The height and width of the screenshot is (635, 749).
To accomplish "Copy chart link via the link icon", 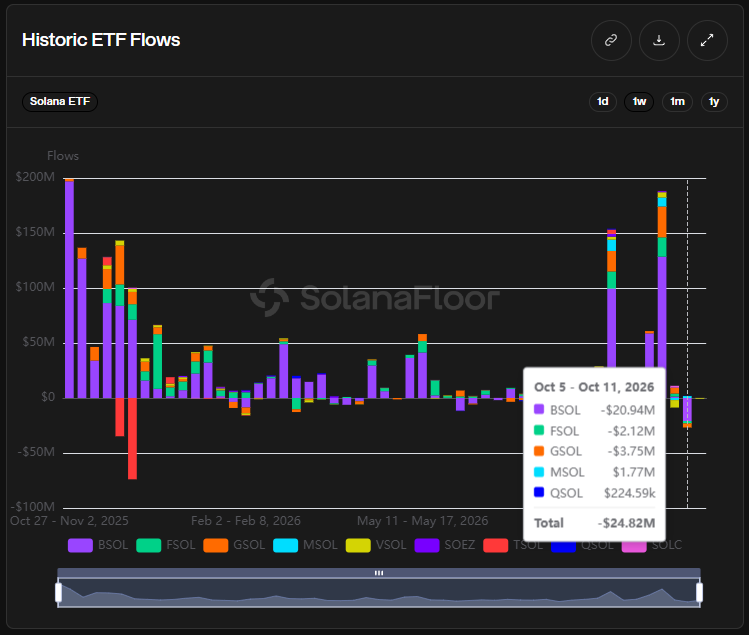I will coord(611,40).
